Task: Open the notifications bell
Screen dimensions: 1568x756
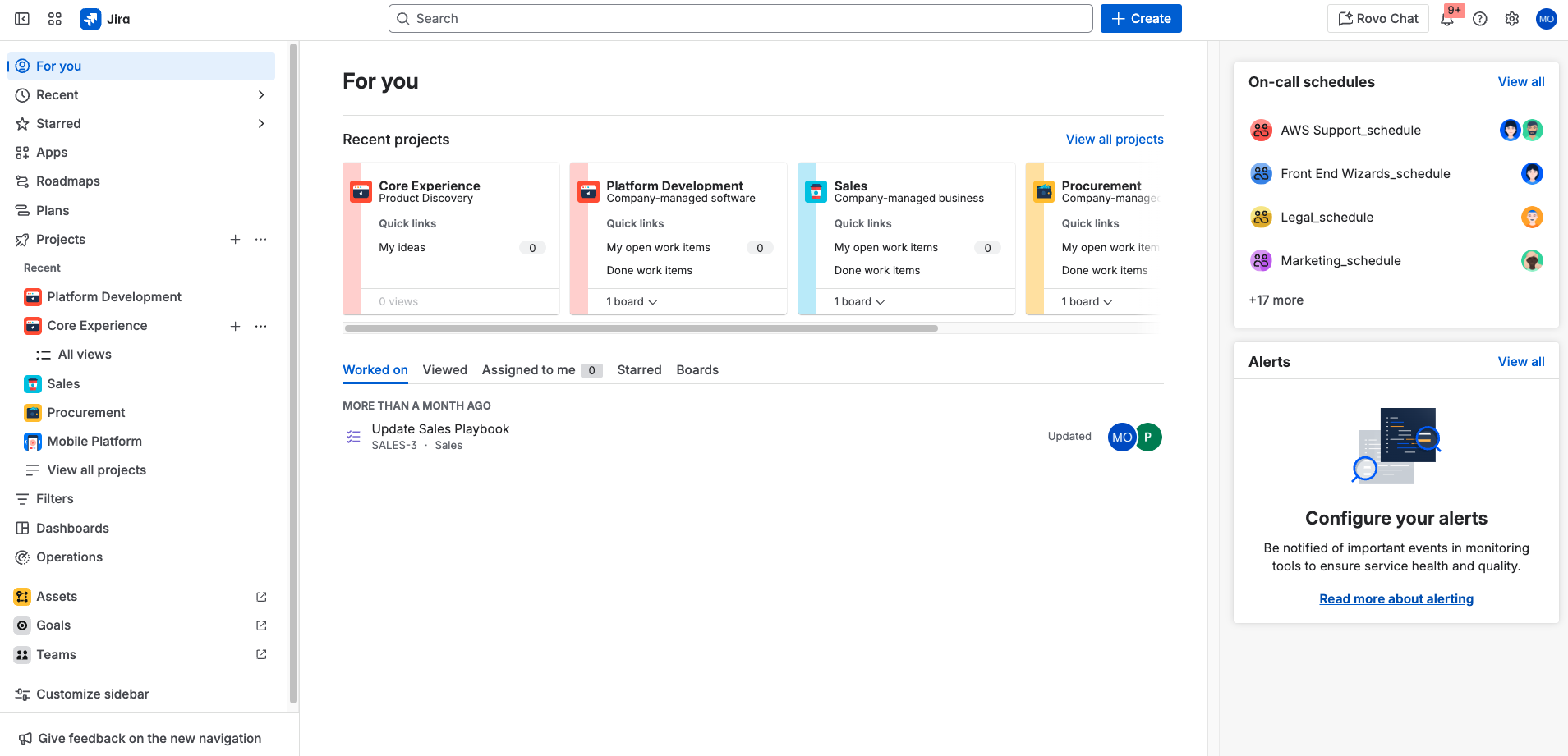Action: pyautogui.click(x=1447, y=19)
